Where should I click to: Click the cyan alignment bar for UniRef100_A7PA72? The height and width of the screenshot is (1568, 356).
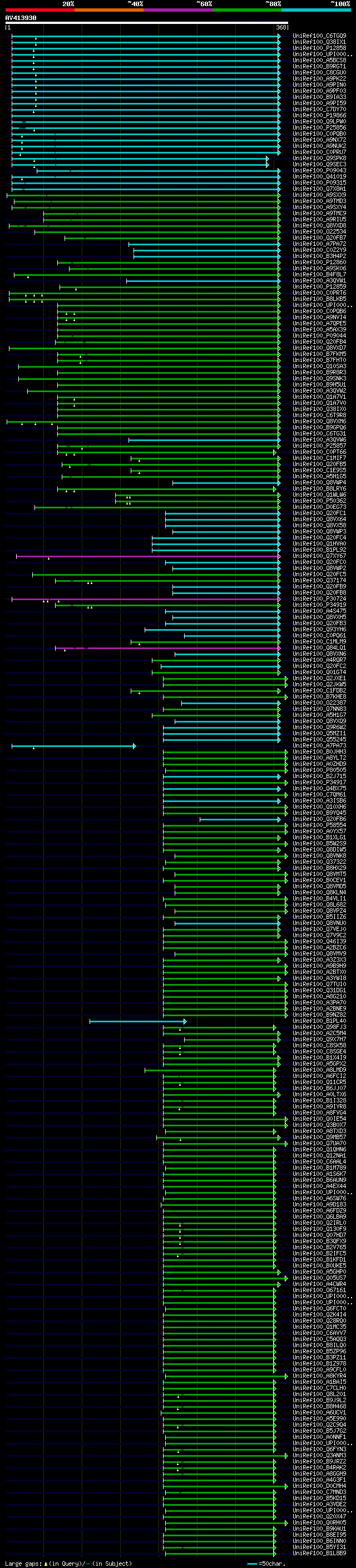coord(205,244)
